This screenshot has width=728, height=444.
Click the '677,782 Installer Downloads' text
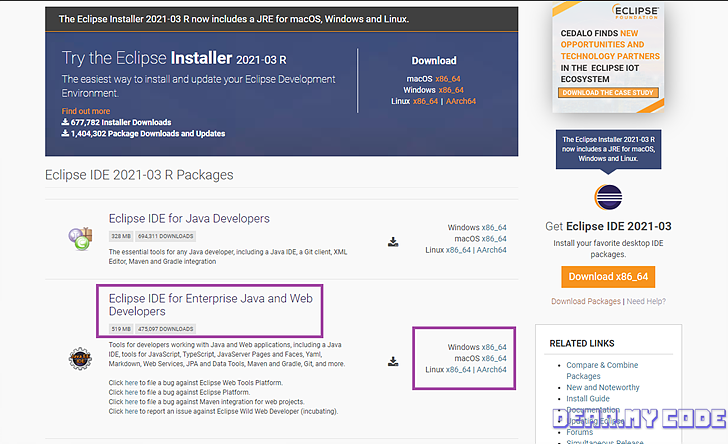tap(121, 123)
